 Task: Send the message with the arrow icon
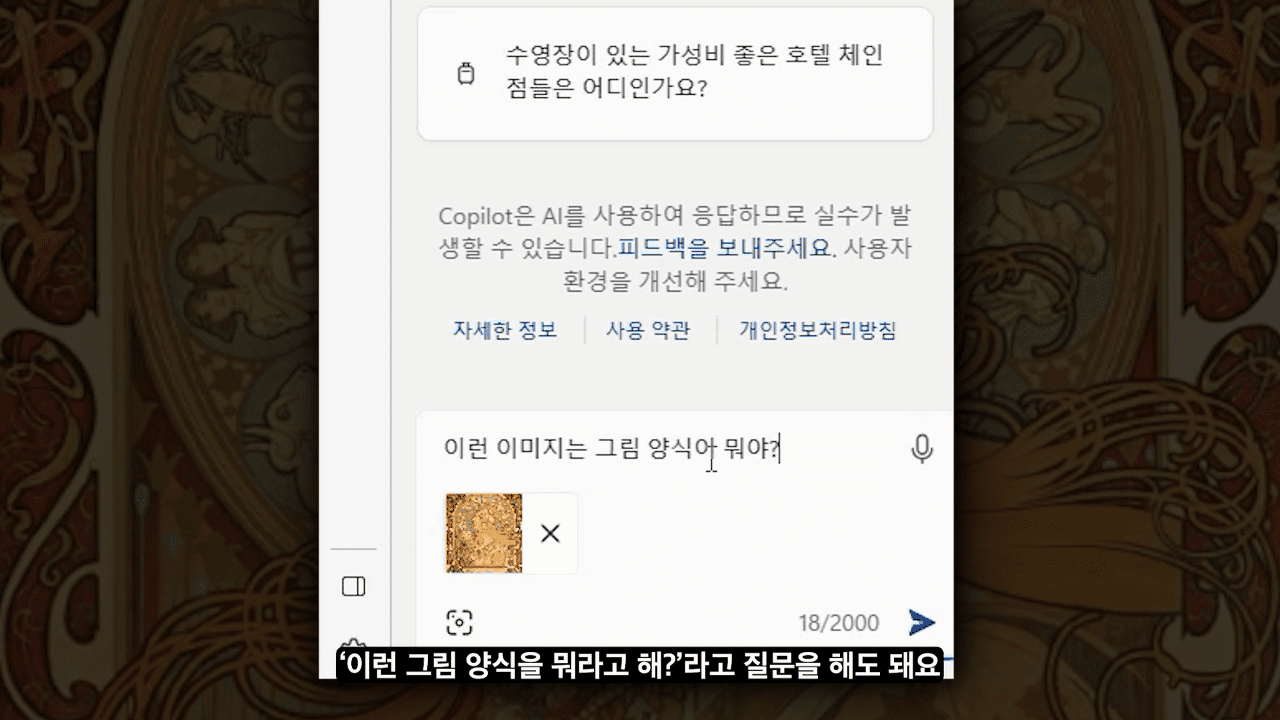[921, 623]
